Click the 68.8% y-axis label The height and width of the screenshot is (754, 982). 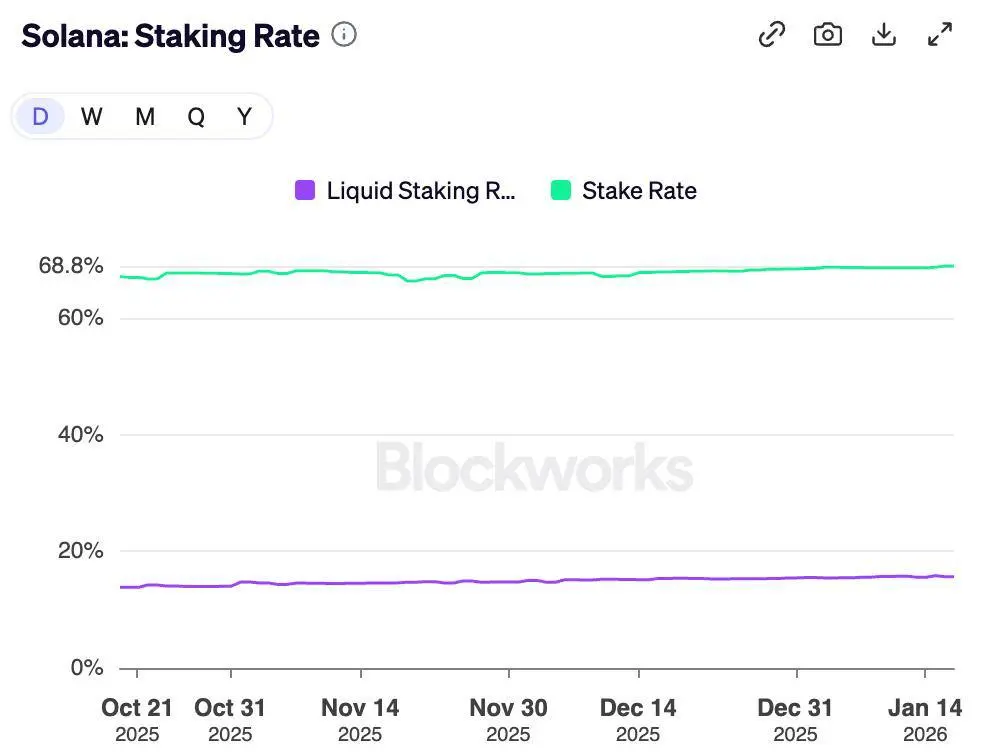click(x=71, y=266)
